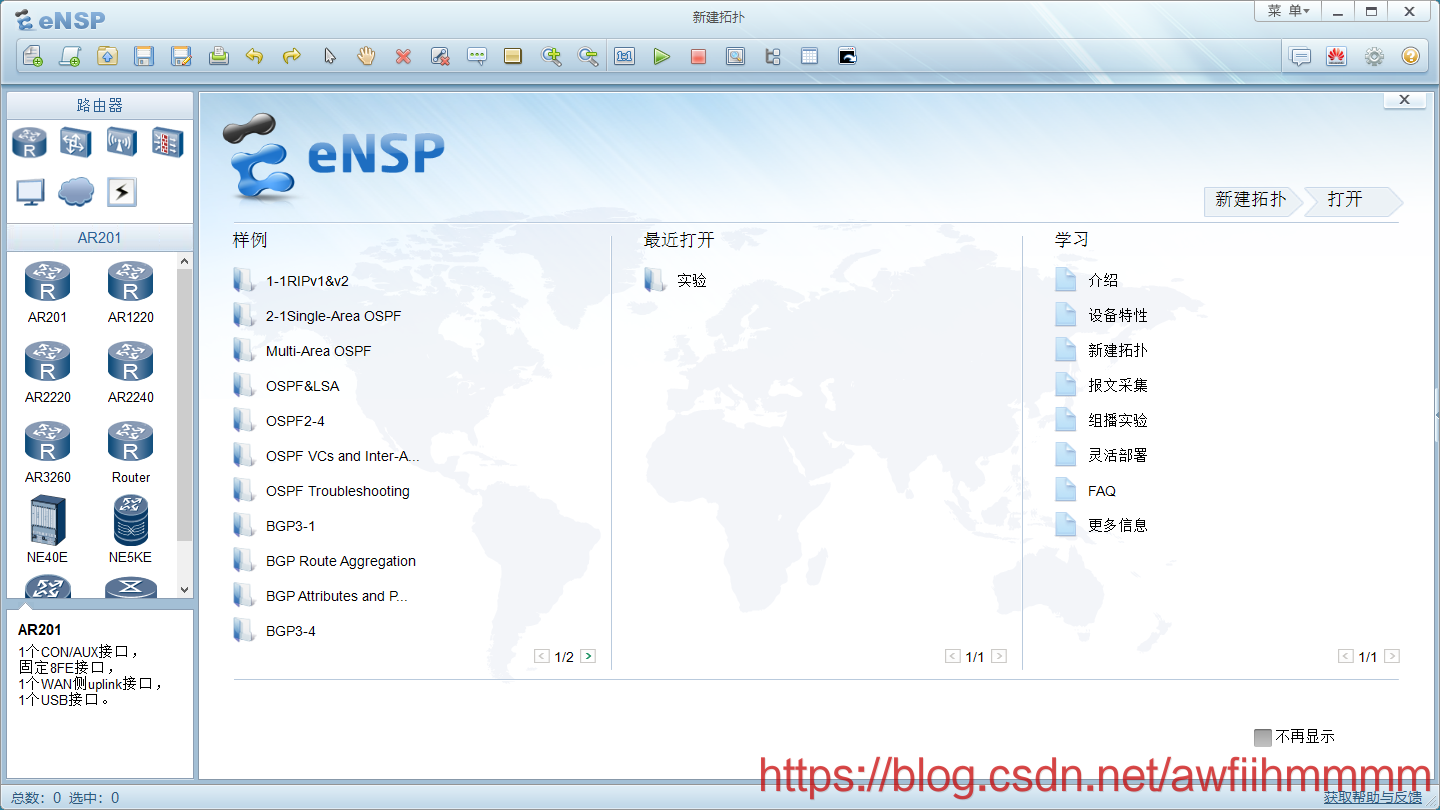This screenshot has width=1440, height=810.
Task: Select the PC terminal device category icon
Action: [30, 192]
